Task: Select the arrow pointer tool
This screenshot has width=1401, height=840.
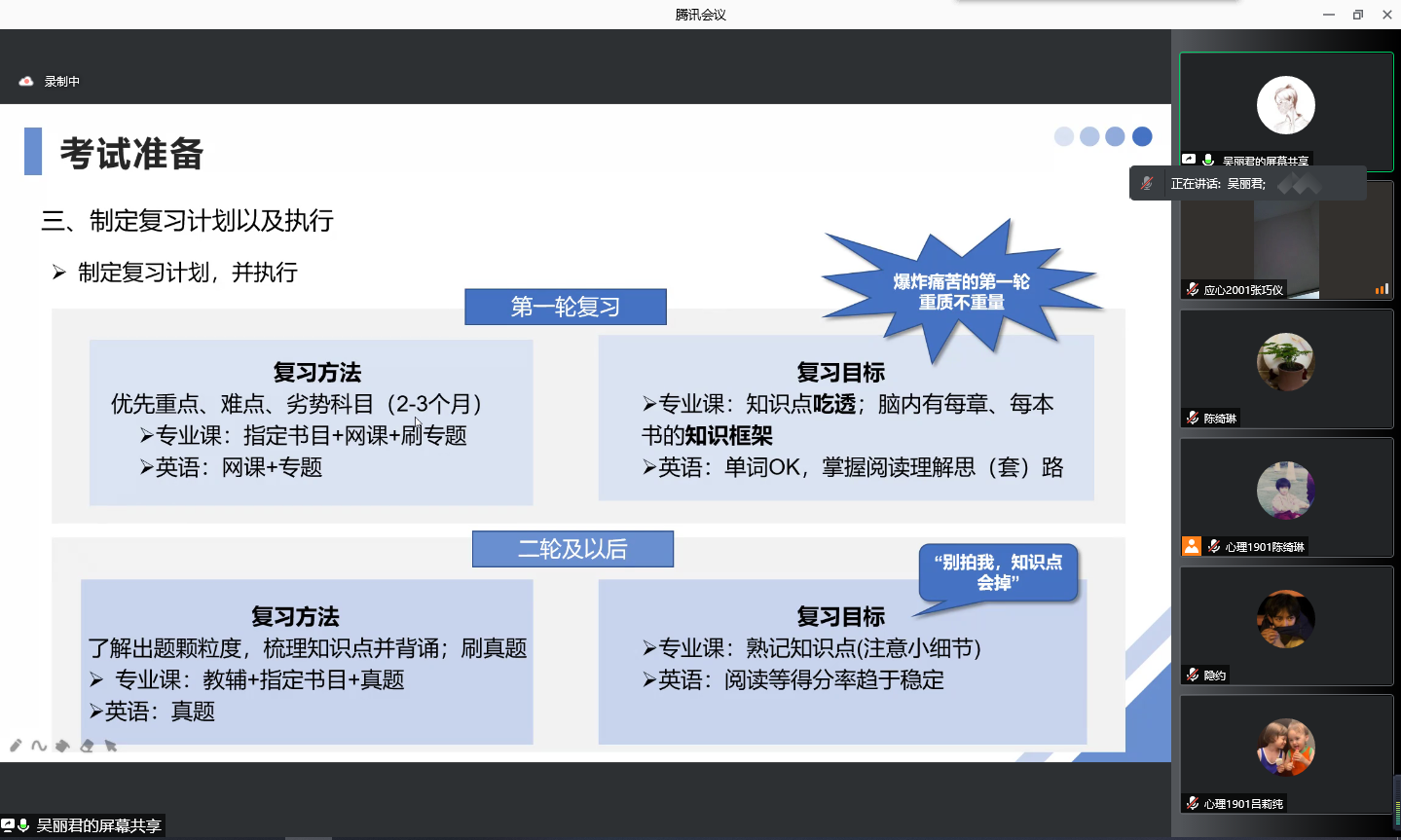Action: [x=111, y=746]
